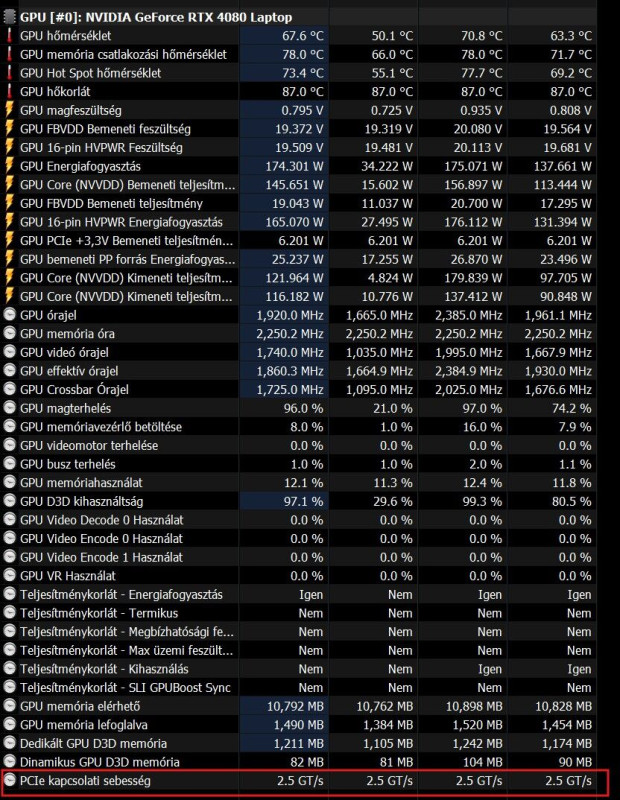Select GPU Core (NVVDD) Bemeneti teljesítm... label
Screen dimensions: 620x800
tap(128, 185)
